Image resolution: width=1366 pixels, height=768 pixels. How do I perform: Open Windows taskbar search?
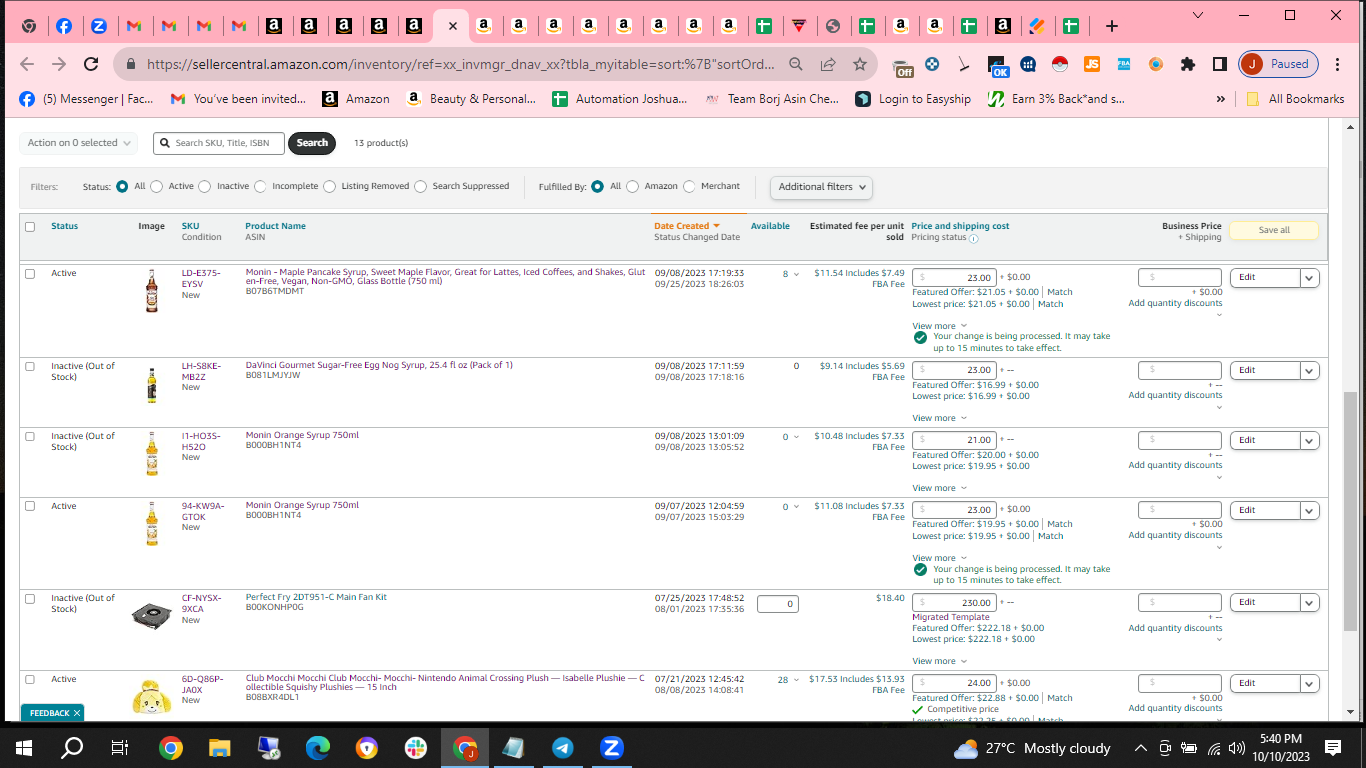click(x=72, y=747)
